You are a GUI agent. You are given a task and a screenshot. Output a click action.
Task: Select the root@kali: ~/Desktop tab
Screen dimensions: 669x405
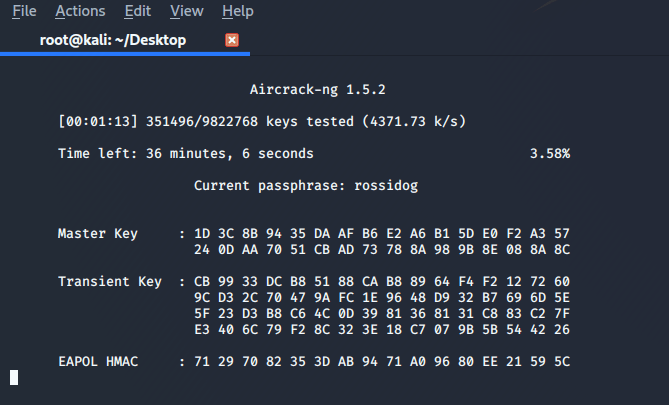pyautogui.click(x=112, y=40)
